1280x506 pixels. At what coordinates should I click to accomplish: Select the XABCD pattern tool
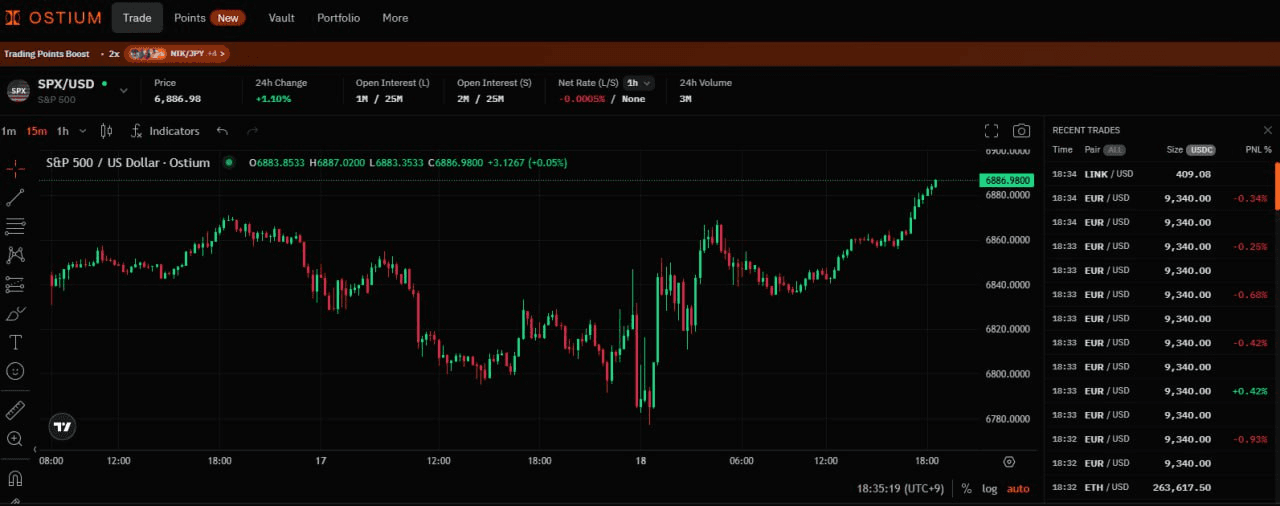[15, 255]
